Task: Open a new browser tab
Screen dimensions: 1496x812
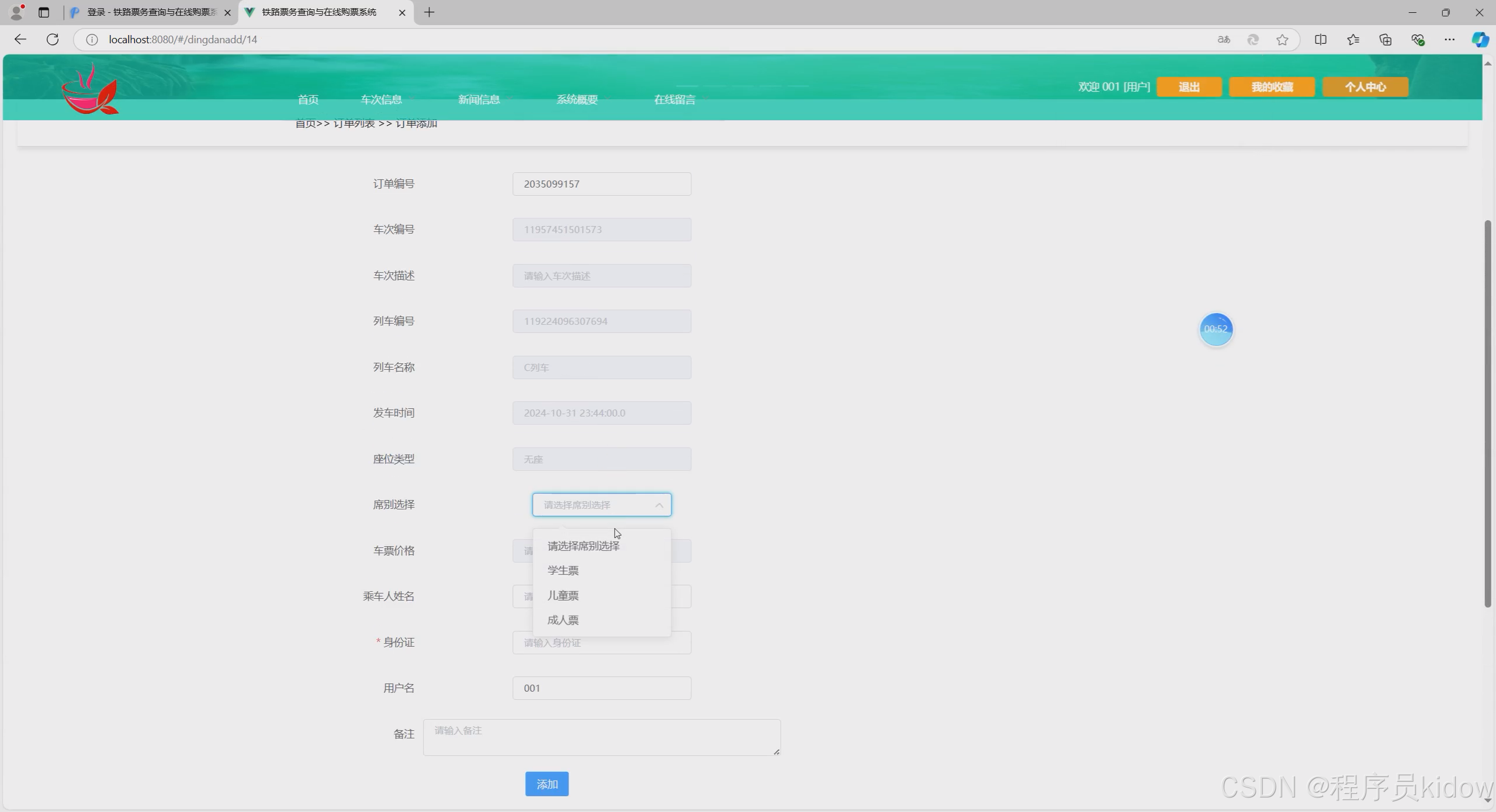Action: pos(430,12)
